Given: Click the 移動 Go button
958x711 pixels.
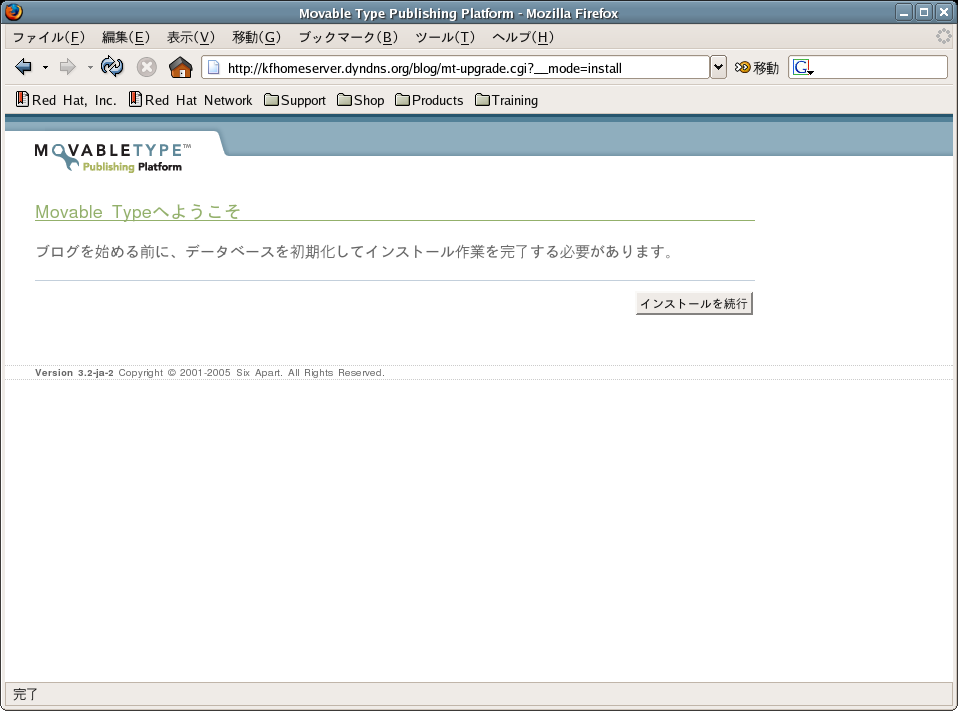Looking at the screenshot, I should (756, 67).
